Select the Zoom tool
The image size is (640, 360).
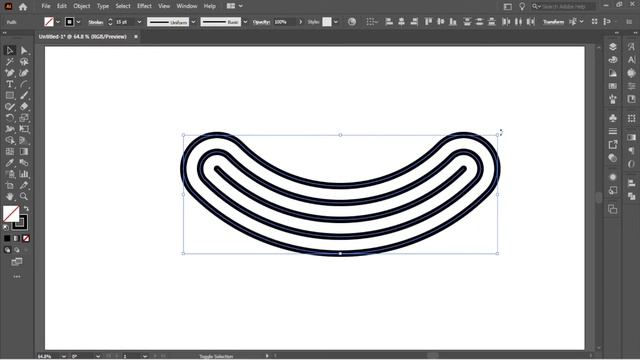(x=24, y=197)
